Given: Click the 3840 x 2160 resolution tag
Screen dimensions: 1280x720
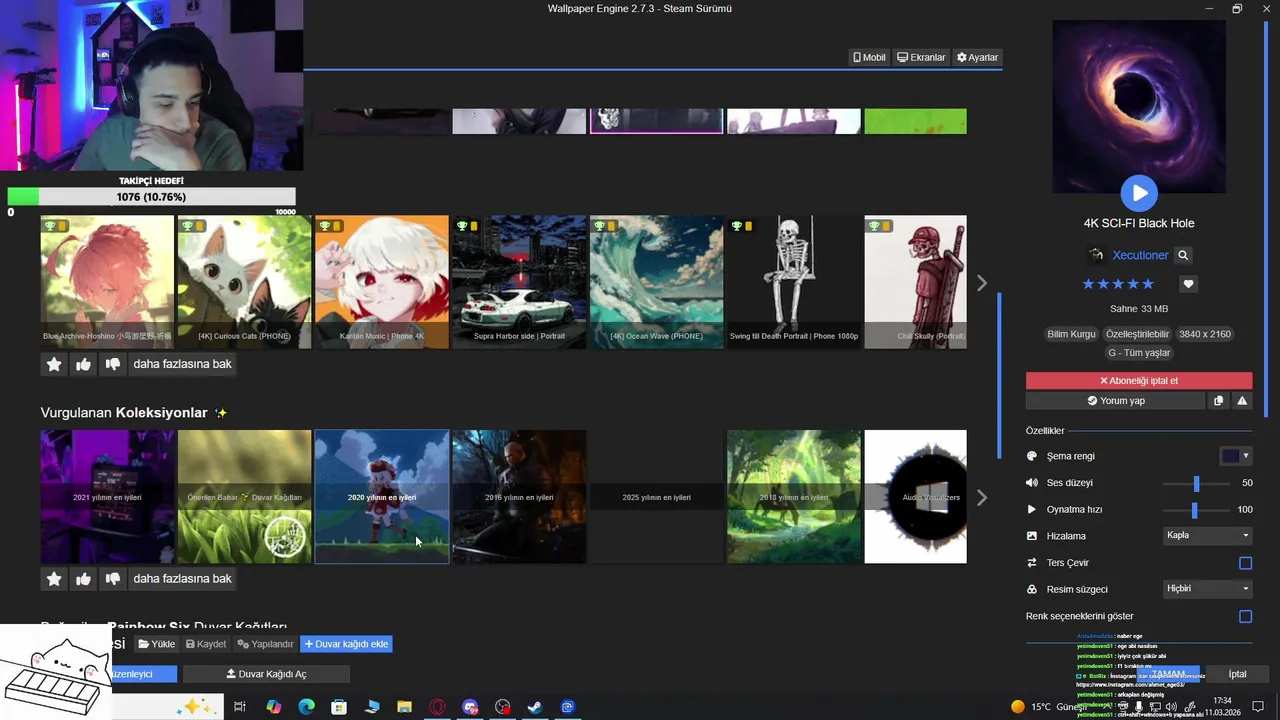Looking at the screenshot, I should [x=1205, y=334].
